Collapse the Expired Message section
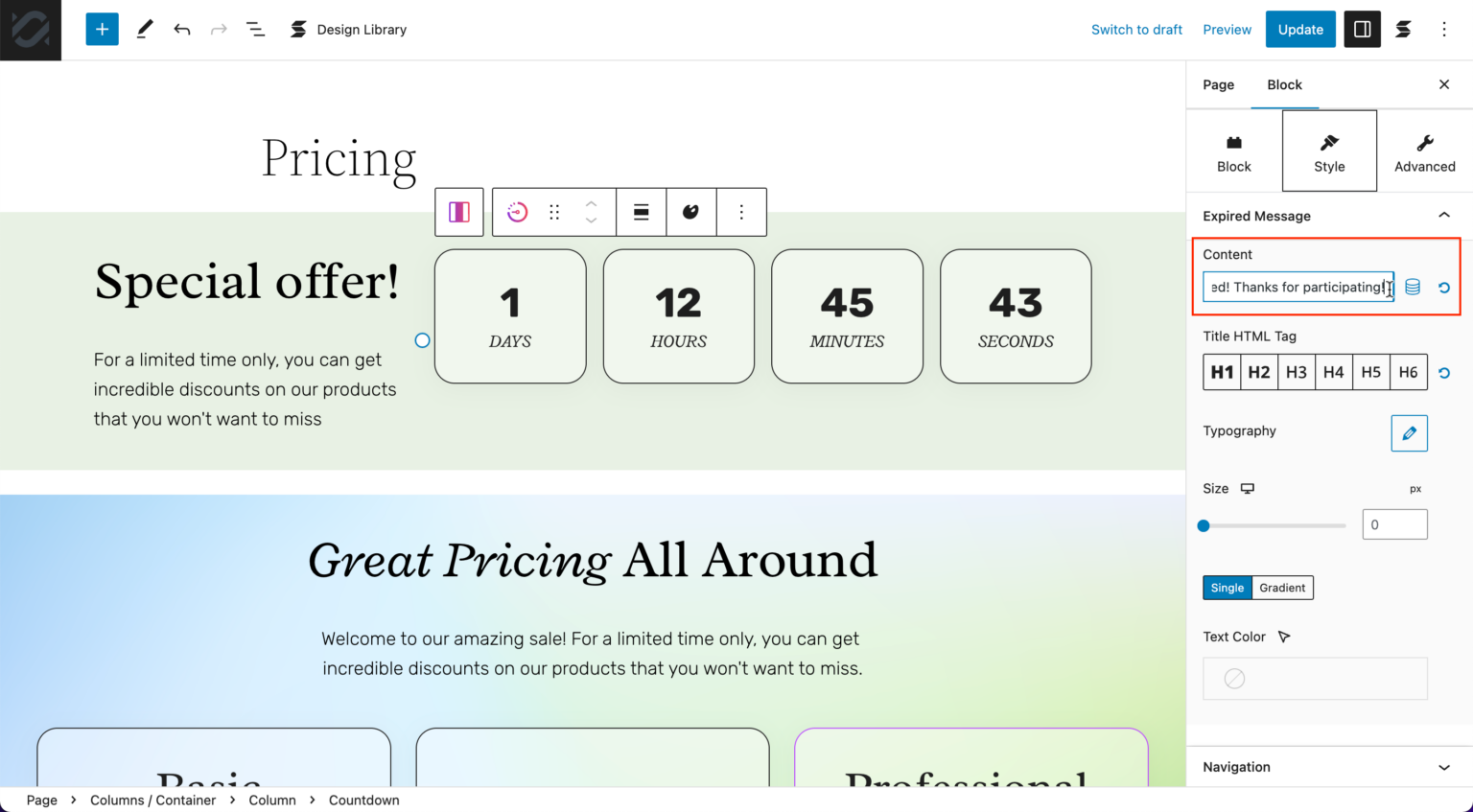 coord(1445,215)
